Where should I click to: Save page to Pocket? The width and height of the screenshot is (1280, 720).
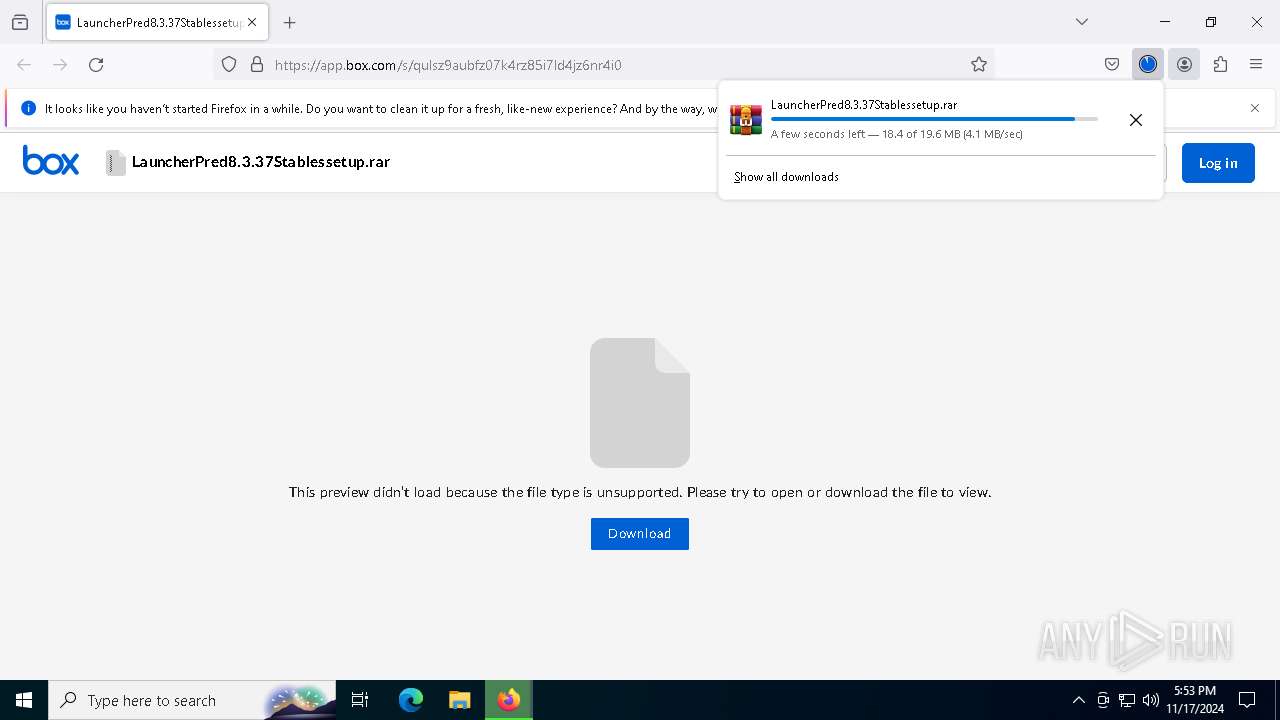1112,64
